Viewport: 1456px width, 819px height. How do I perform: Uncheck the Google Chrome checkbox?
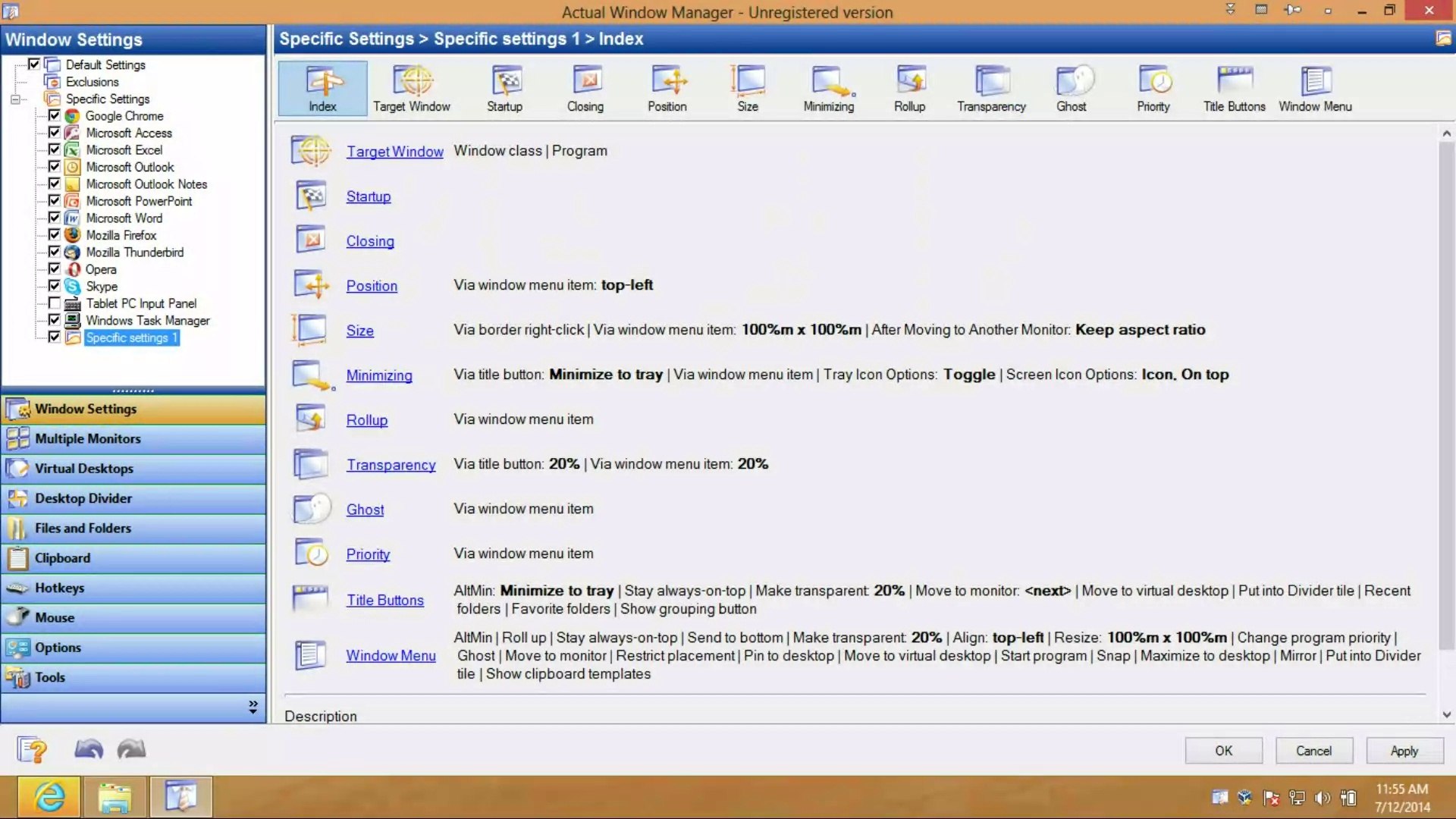(54, 115)
